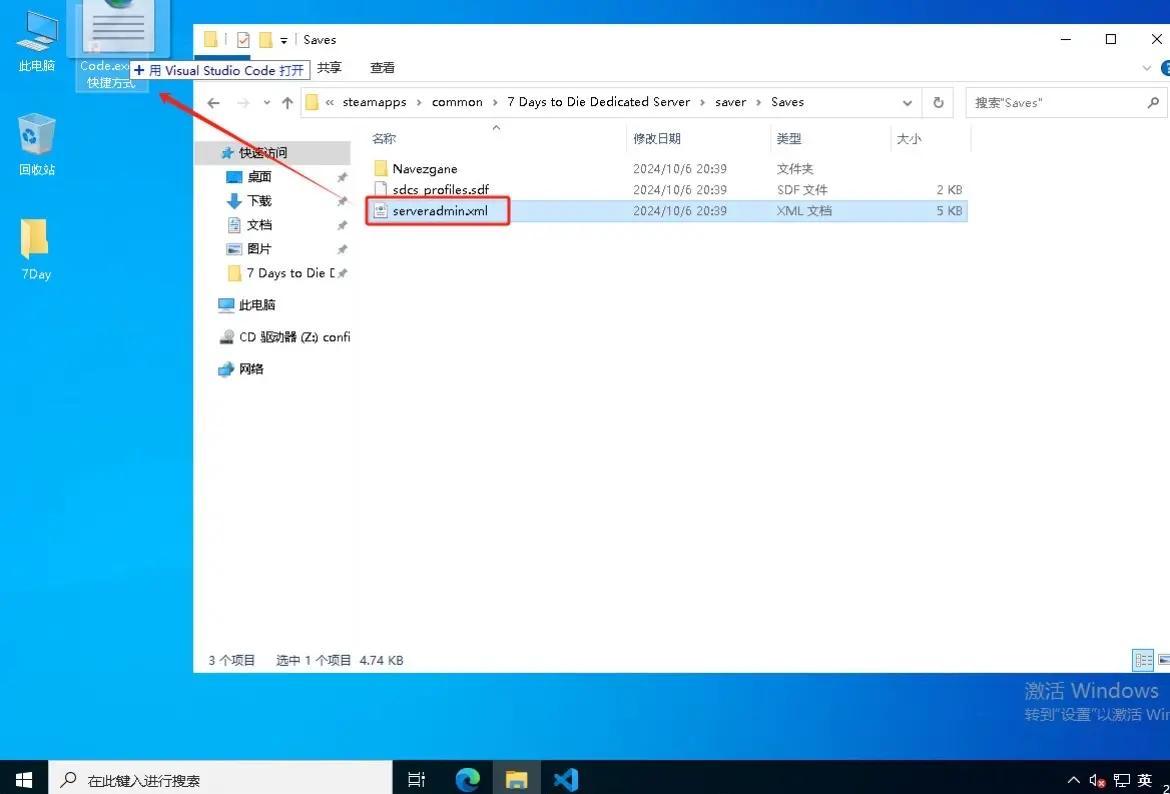Sort files by 修改日期 column header
Screen dimensions: 1170x794
[x=655, y=139]
